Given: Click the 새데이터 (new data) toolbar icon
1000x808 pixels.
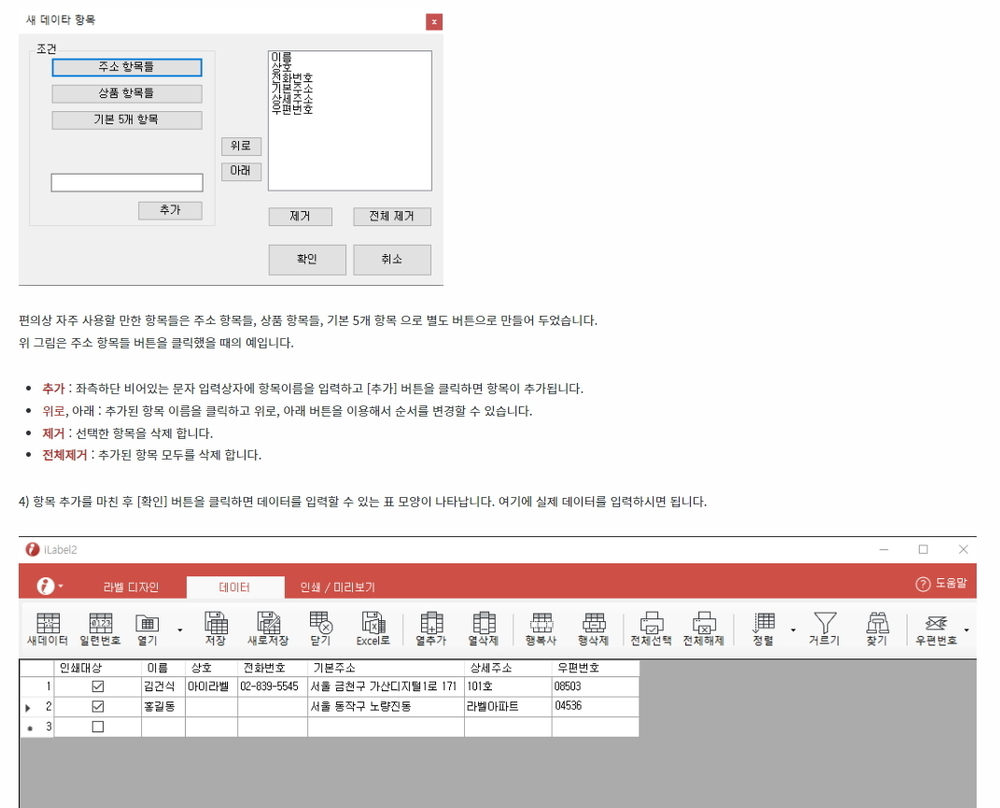Looking at the screenshot, I should pos(48,628).
